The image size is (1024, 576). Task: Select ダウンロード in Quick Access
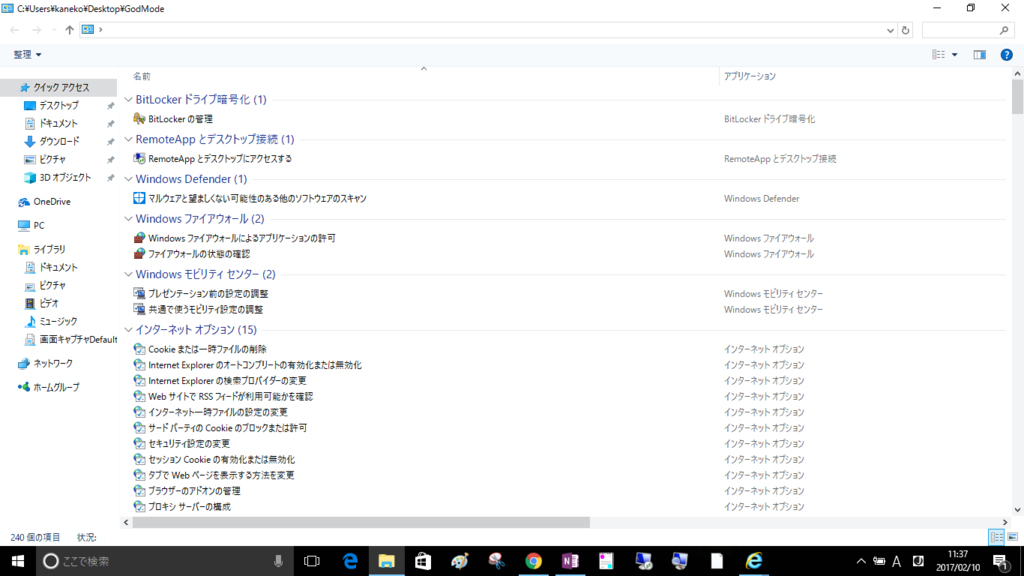tap(59, 141)
